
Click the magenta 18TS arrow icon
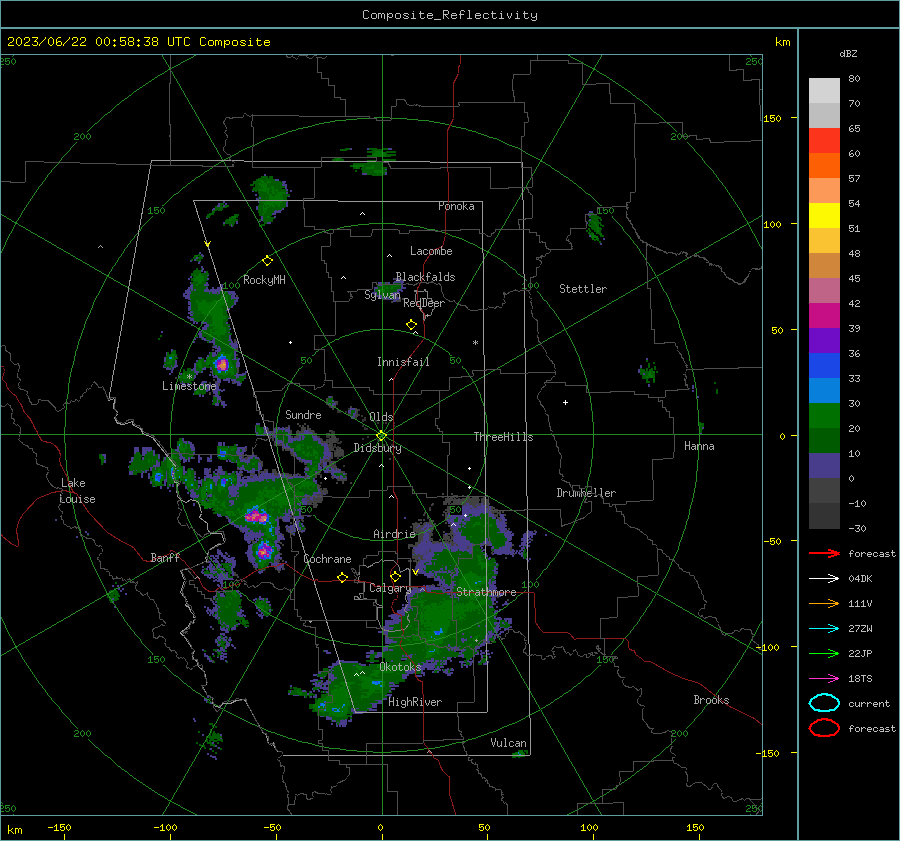click(824, 679)
